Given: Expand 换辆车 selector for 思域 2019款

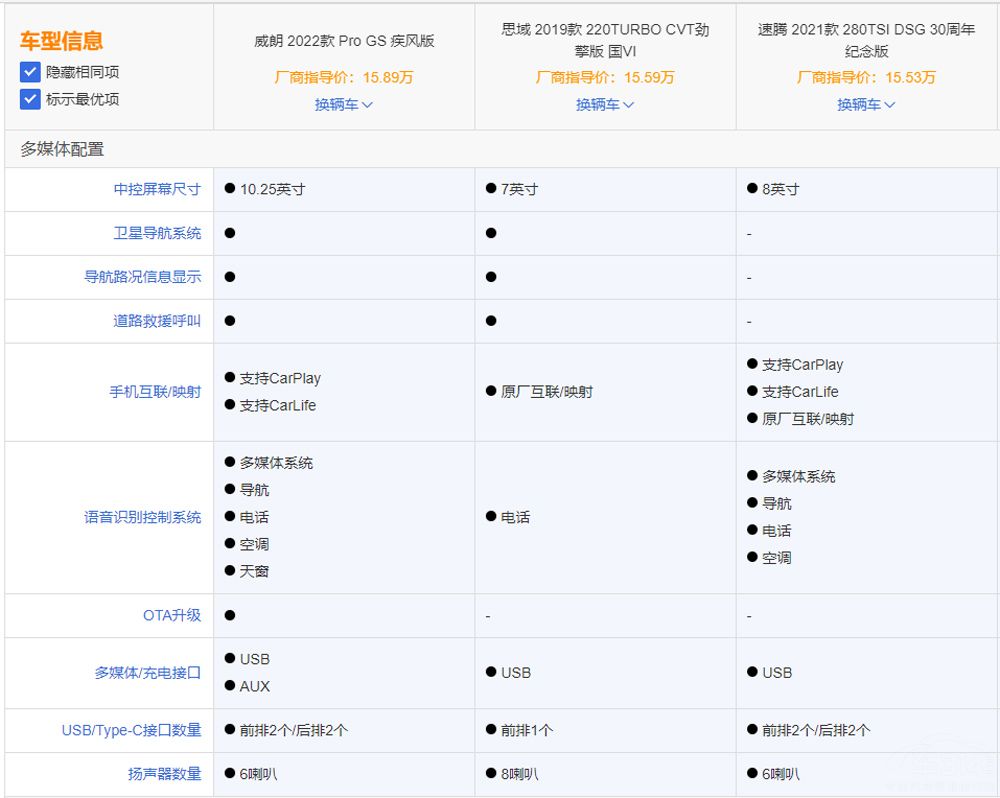Looking at the screenshot, I should coord(605,104).
